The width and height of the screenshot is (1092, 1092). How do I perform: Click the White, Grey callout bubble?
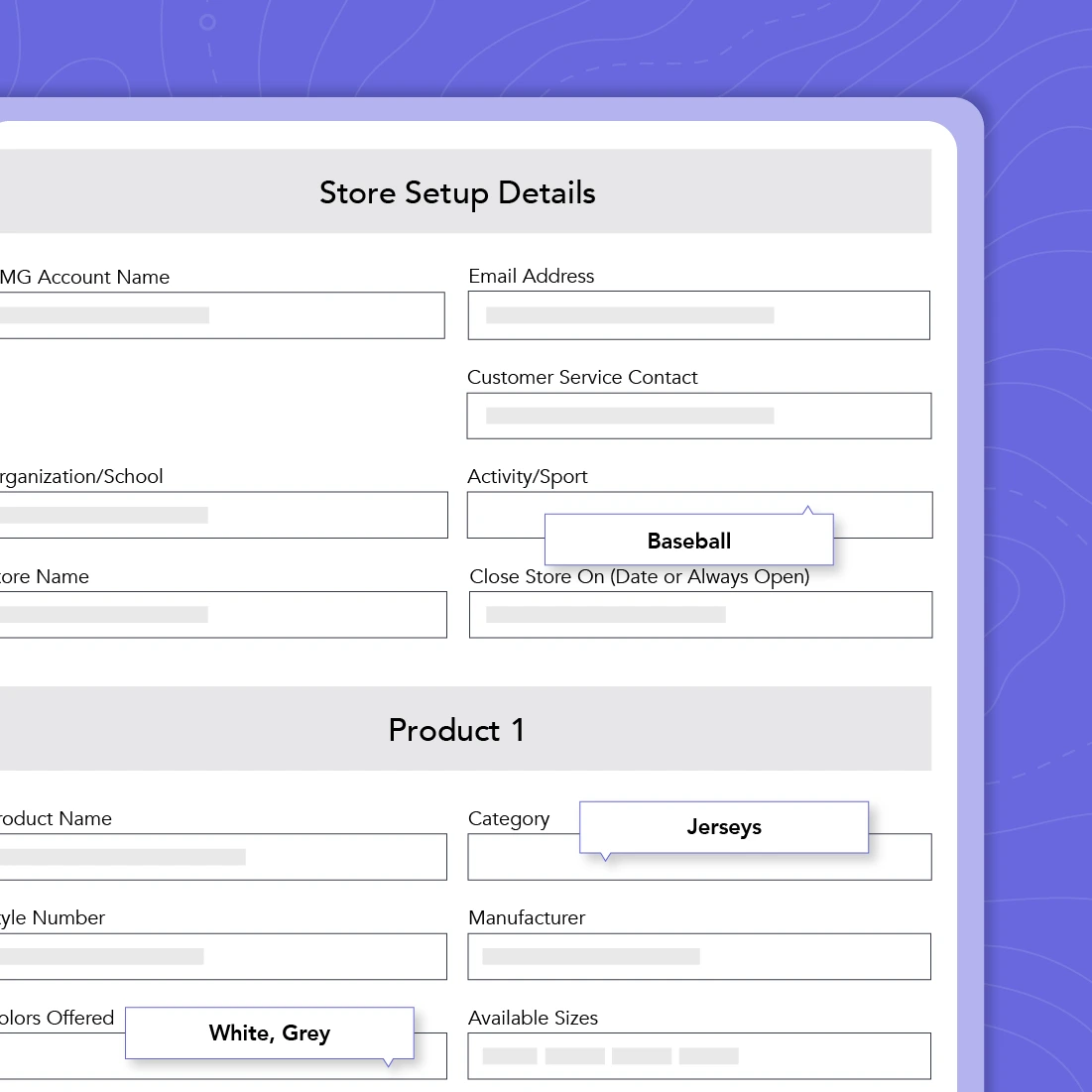tap(269, 1033)
